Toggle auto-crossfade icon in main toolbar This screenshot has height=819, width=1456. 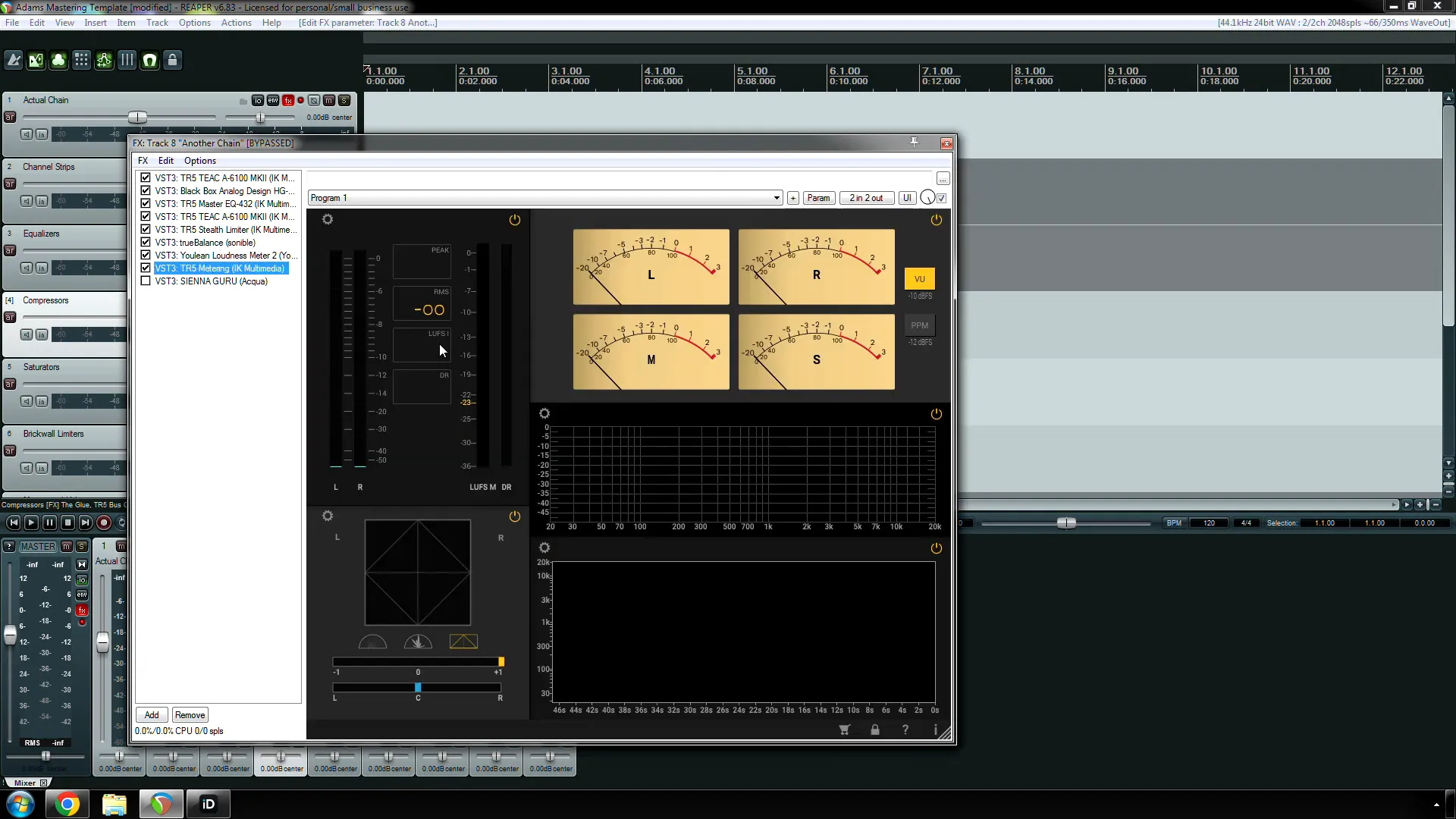point(36,60)
